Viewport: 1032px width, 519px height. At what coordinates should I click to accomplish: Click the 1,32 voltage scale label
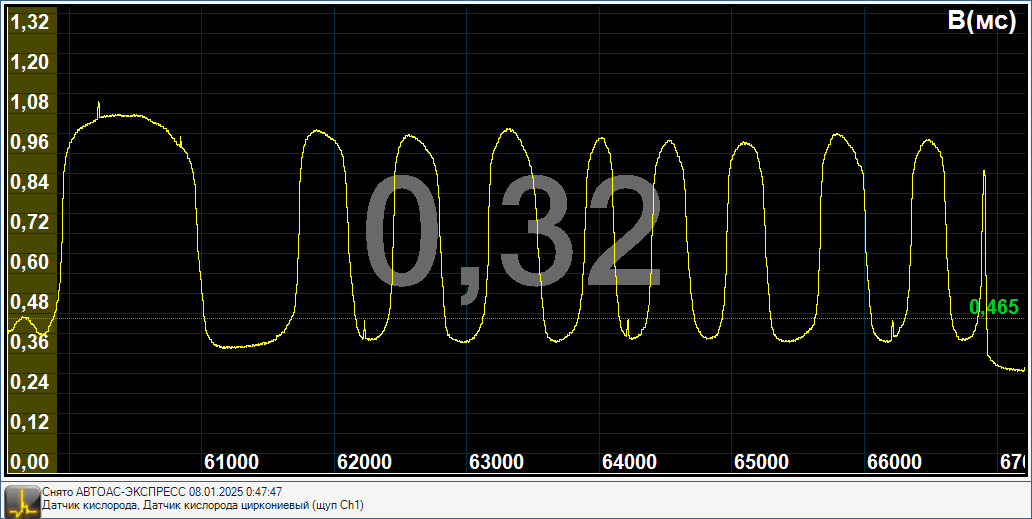(x=30, y=22)
